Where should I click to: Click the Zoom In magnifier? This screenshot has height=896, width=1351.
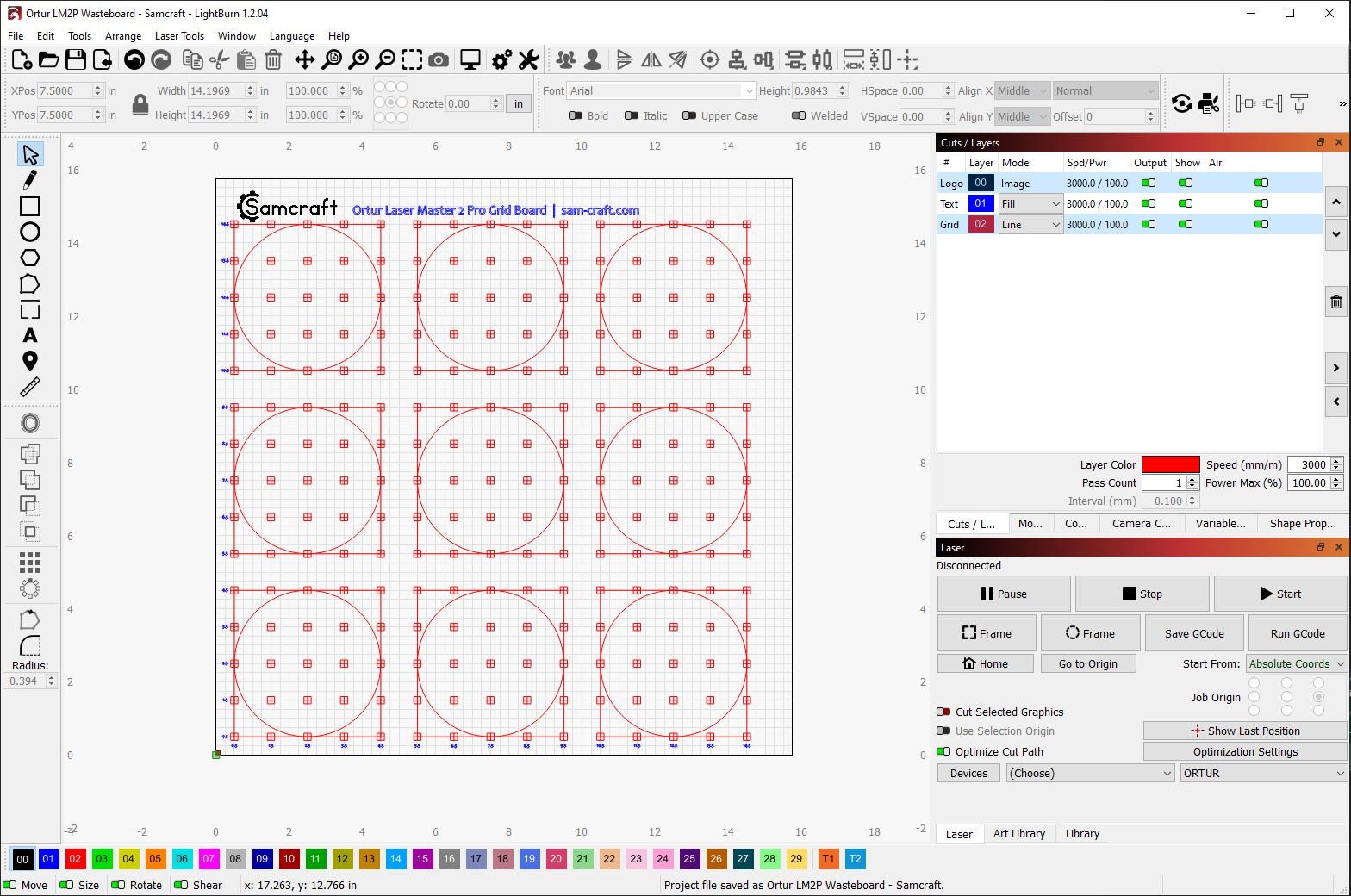[x=358, y=59]
